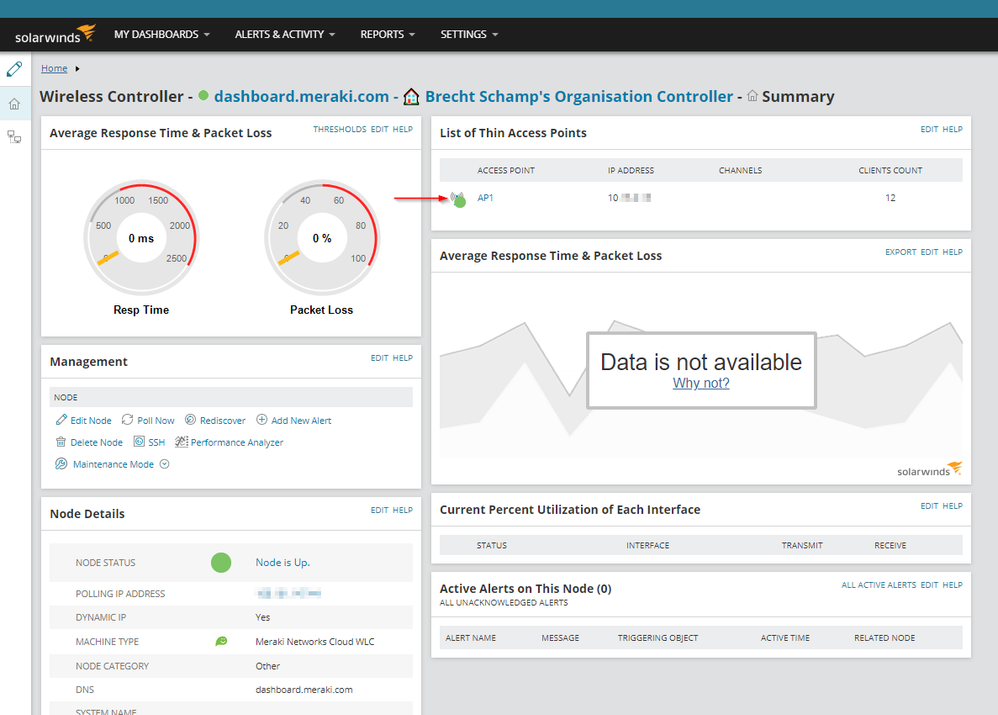Viewport: 998px width, 715px height.
Task: Click the home icon in left sidebar
Action: pyautogui.click(x=14, y=104)
